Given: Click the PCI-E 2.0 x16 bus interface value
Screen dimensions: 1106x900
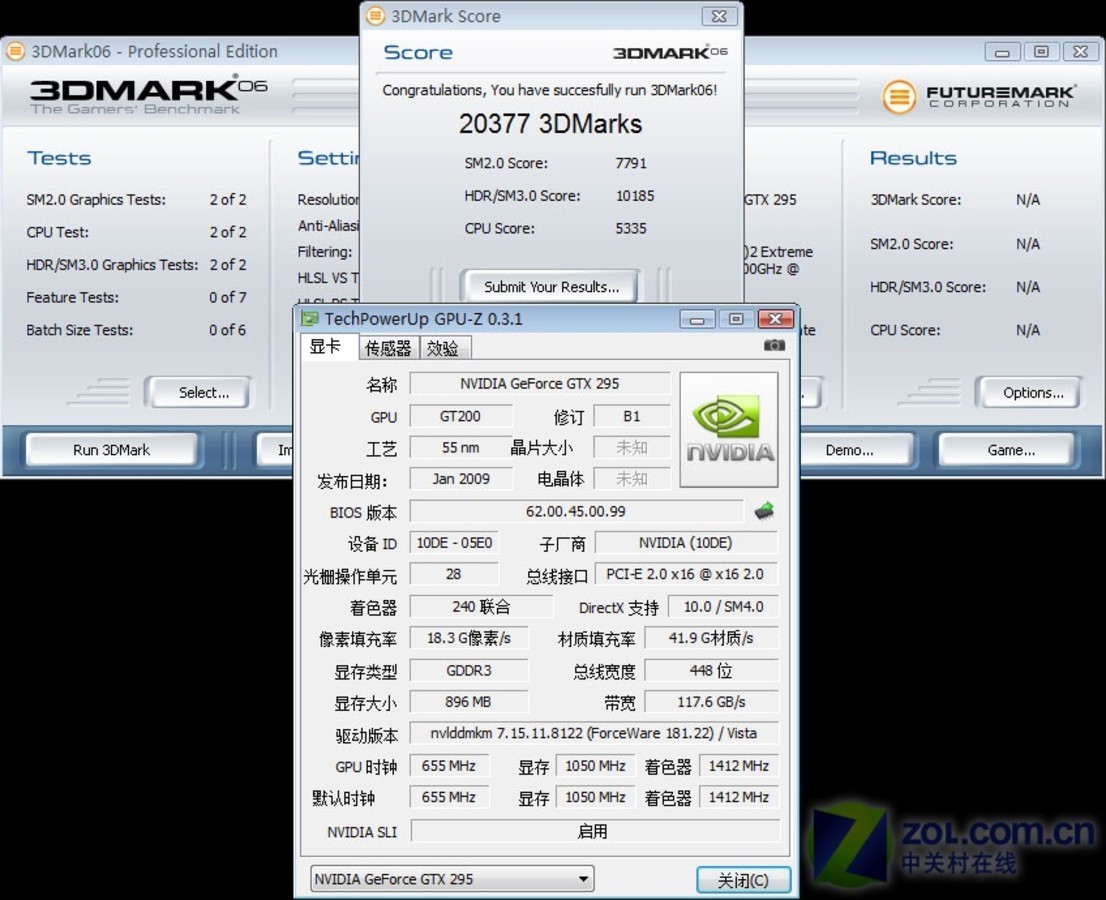Looking at the screenshot, I should 686,574.
